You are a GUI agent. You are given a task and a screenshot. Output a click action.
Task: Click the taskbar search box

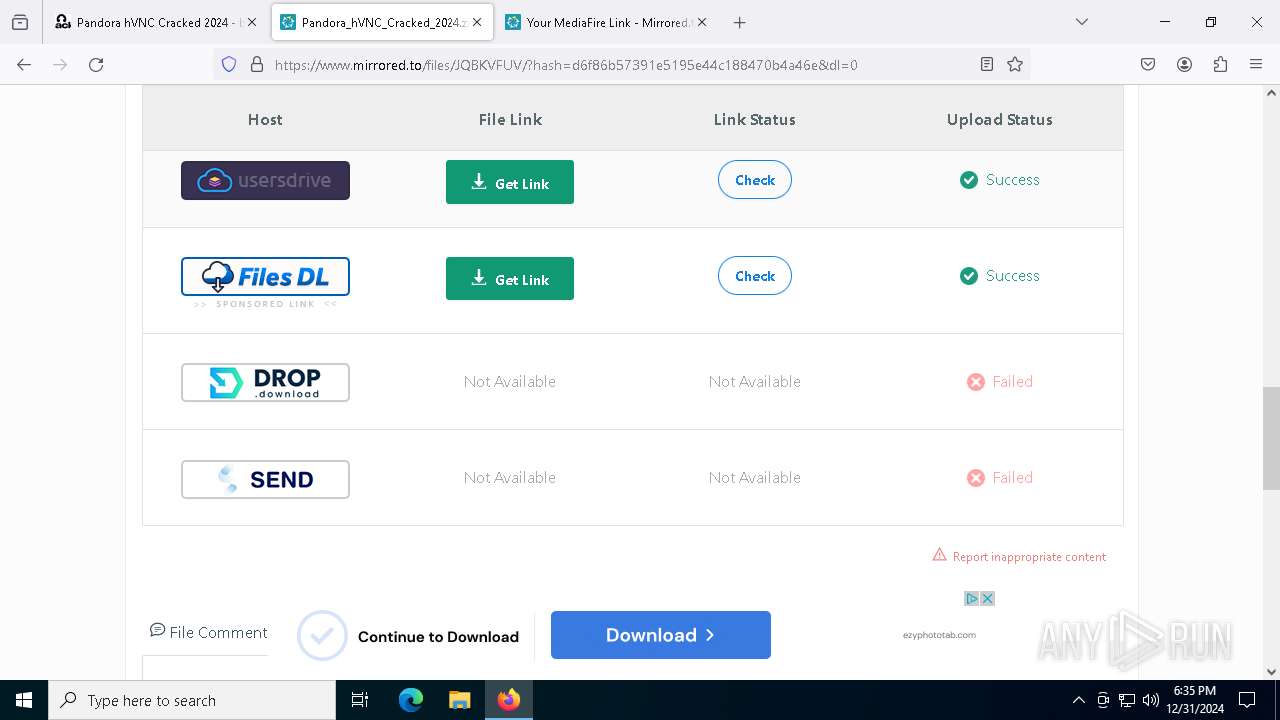tap(192, 700)
